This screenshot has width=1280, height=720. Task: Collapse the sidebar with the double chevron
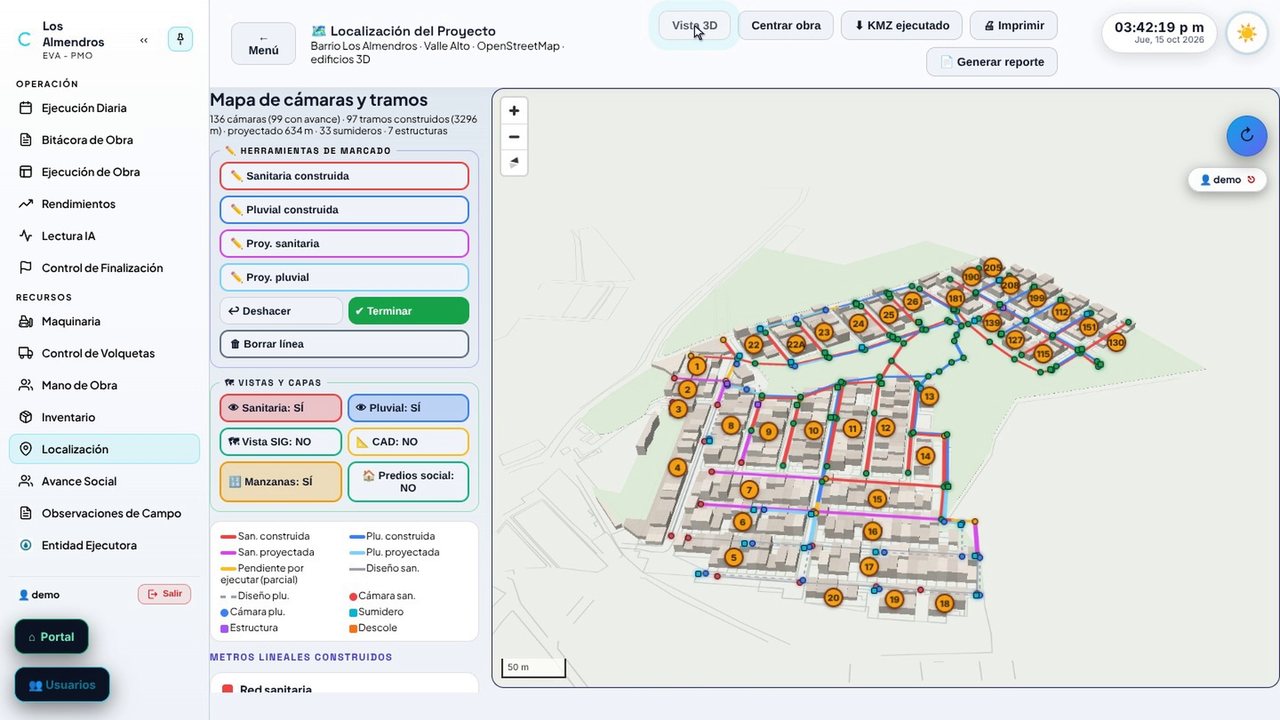144,40
